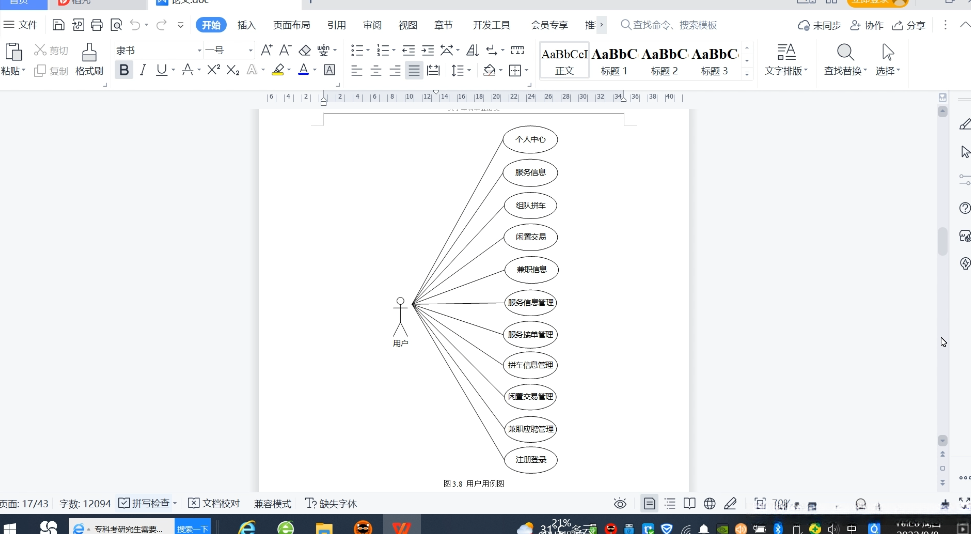The width and height of the screenshot is (971, 534).
Task: Click the 分享 share button
Action: (908, 25)
